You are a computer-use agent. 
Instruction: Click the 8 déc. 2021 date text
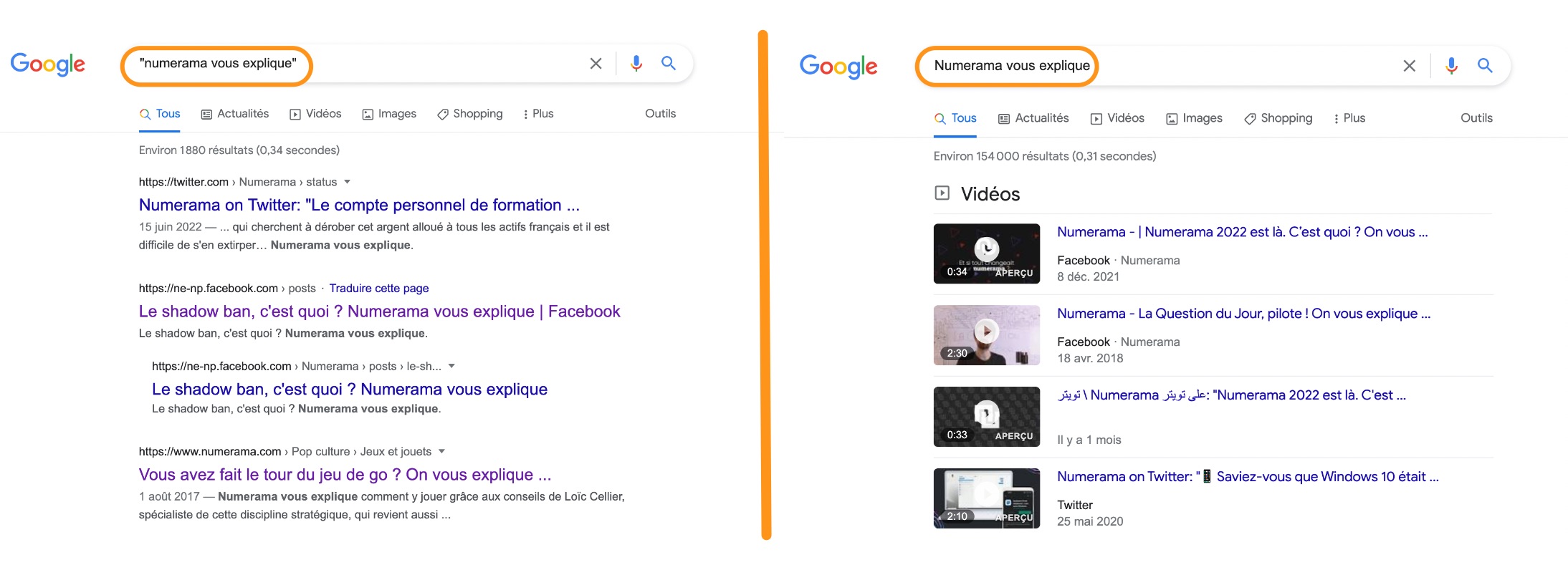pyautogui.click(x=1089, y=276)
